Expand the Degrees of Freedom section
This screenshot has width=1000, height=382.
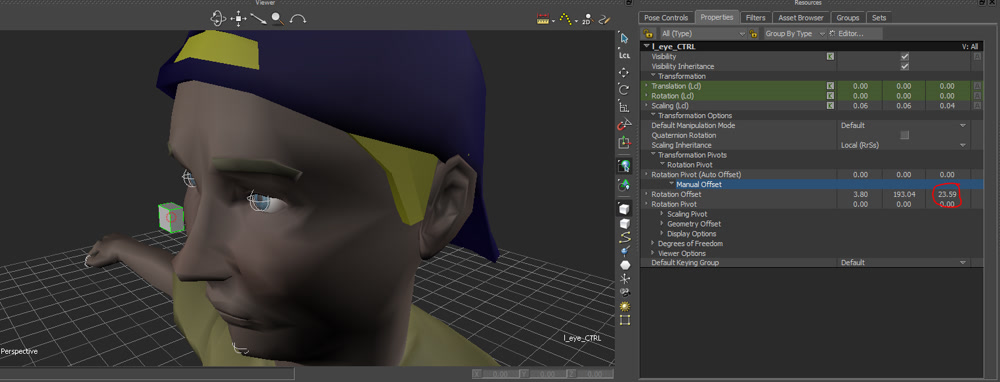653,244
